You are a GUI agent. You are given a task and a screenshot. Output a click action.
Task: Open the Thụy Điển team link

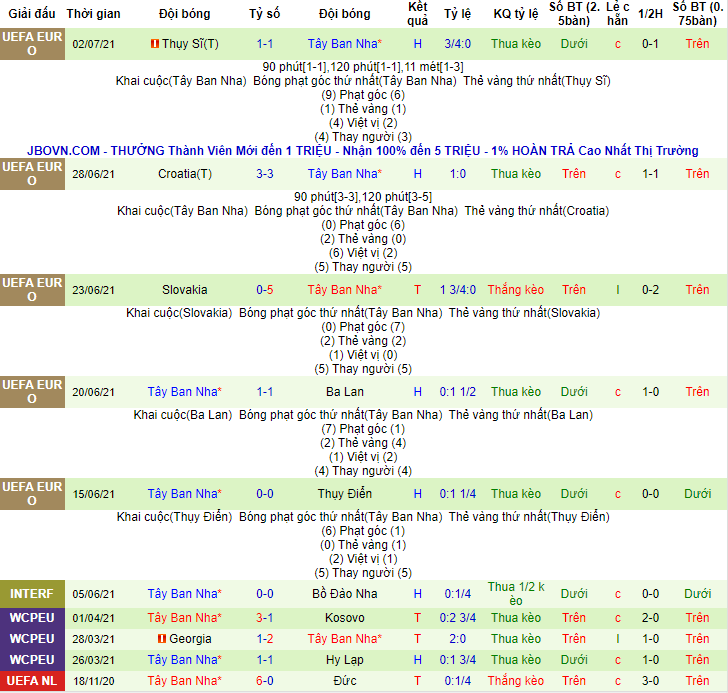[344, 494]
